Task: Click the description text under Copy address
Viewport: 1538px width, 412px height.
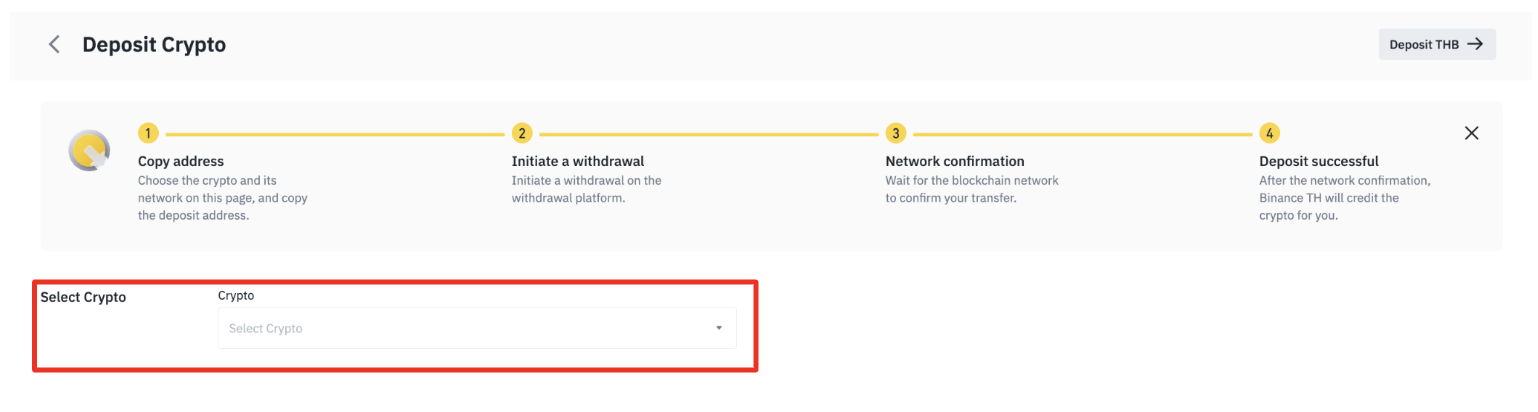Action: point(222,198)
